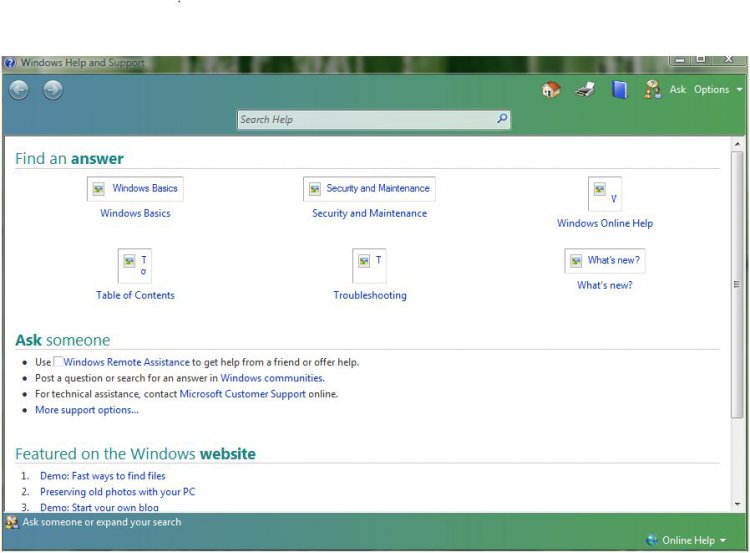The image size is (750, 553).
Task: Close the Windows Help and Support window
Action: coord(728,59)
